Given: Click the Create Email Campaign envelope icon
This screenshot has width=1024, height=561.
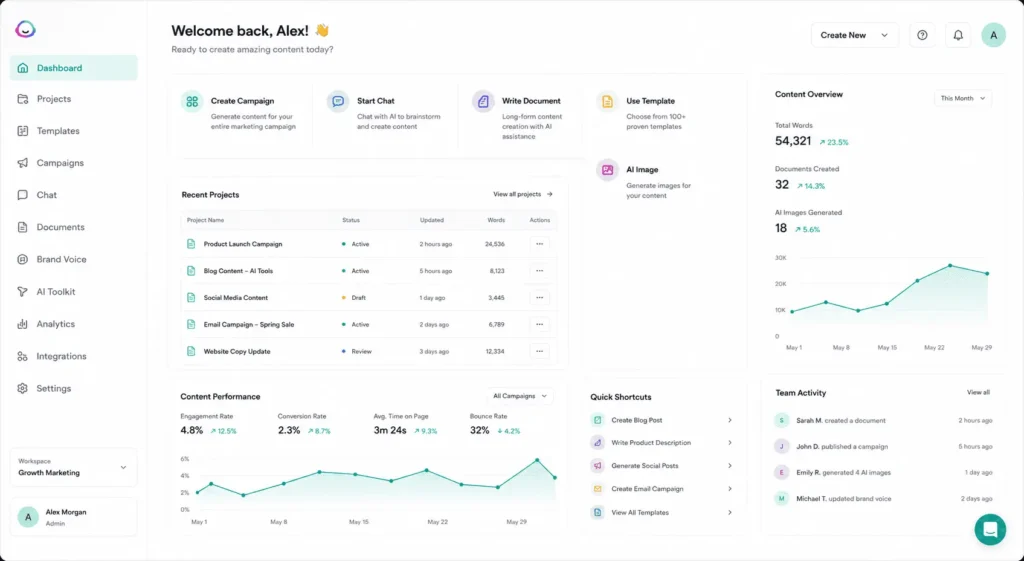Looking at the screenshot, I should (598, 489).
